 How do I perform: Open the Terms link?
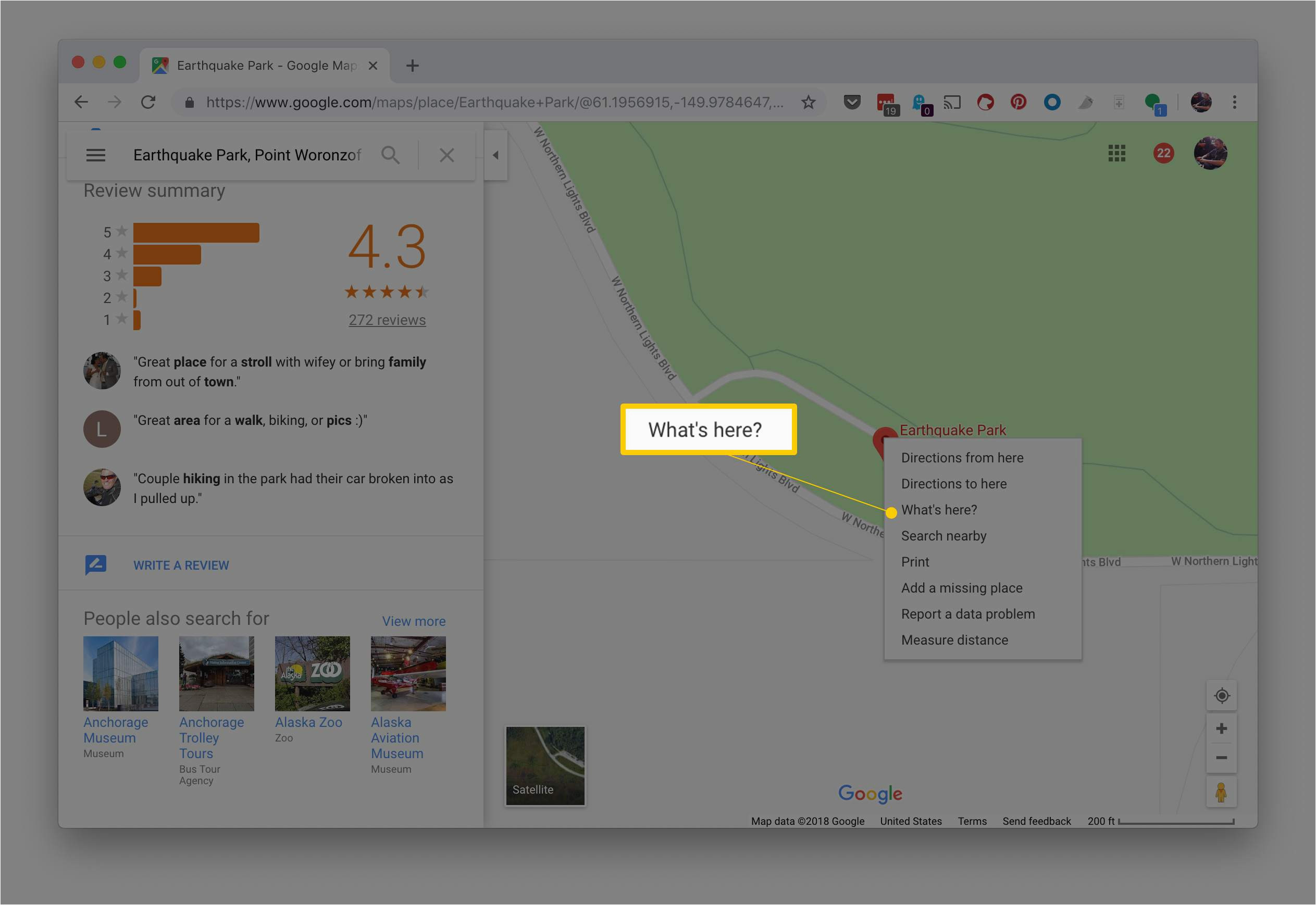(x=972, y=821)
